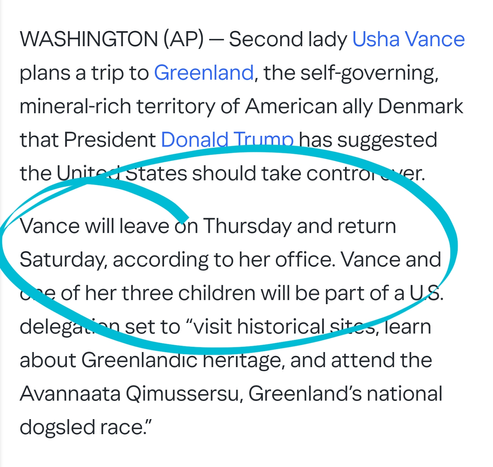Image resolution: width=493 pixels, height=467 pixels.
Task: Open the Donald Trump link
Action: pyautogui.click(x=227, y=139)
